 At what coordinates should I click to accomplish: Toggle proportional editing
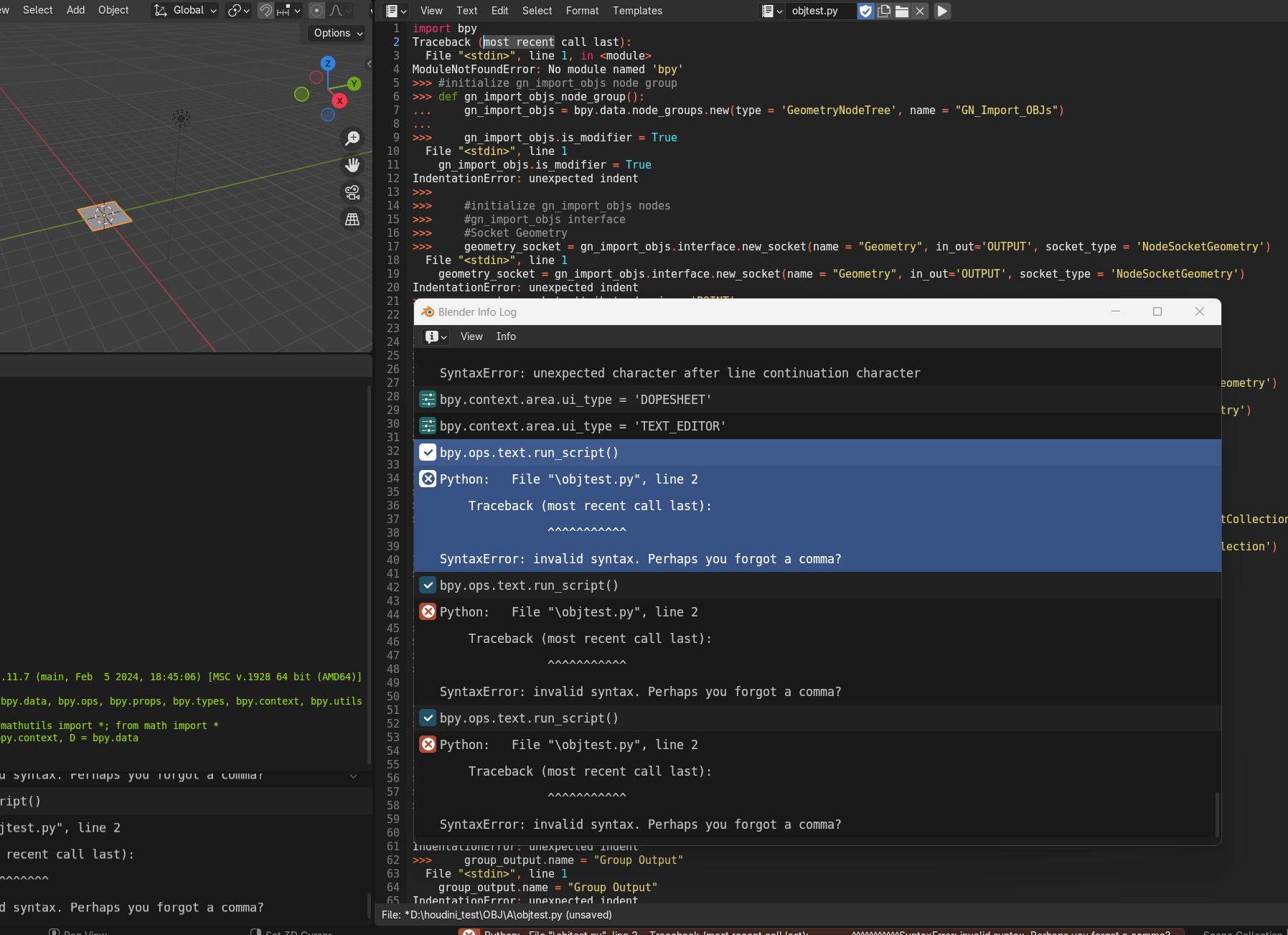[x=316, y=10]
